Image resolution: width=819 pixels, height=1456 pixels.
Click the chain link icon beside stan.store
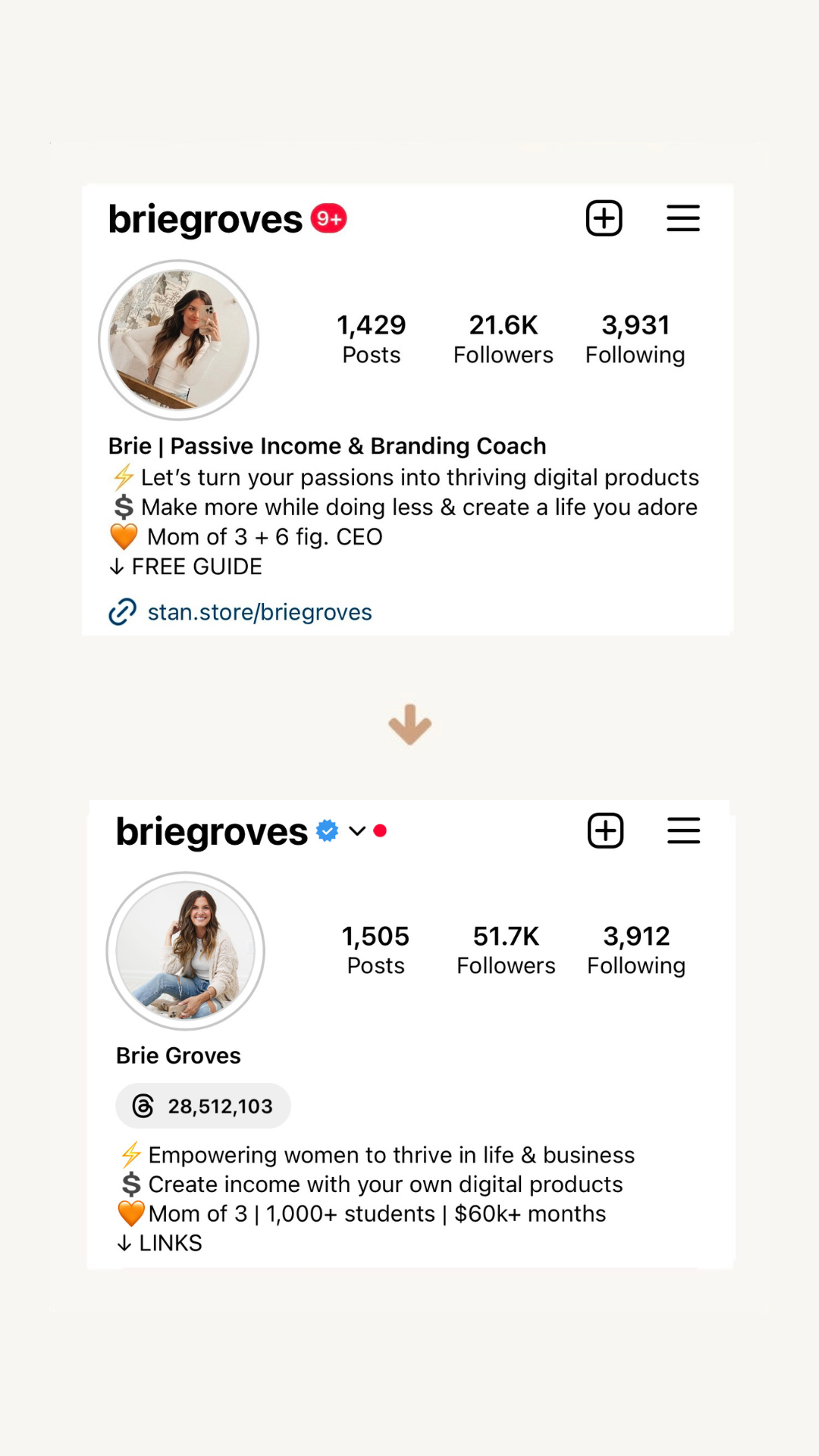click(123, 611)
